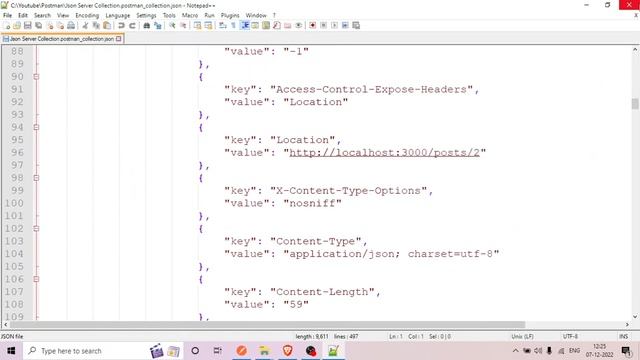Screen dimensions: 640x360
Task: Undo the last edit with Undo arrow
Action: [121, 25]
